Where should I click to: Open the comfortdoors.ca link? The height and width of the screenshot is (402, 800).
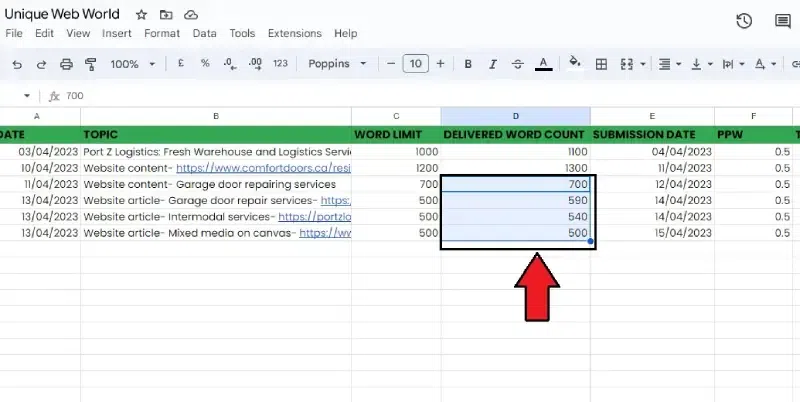click(264, 168)
